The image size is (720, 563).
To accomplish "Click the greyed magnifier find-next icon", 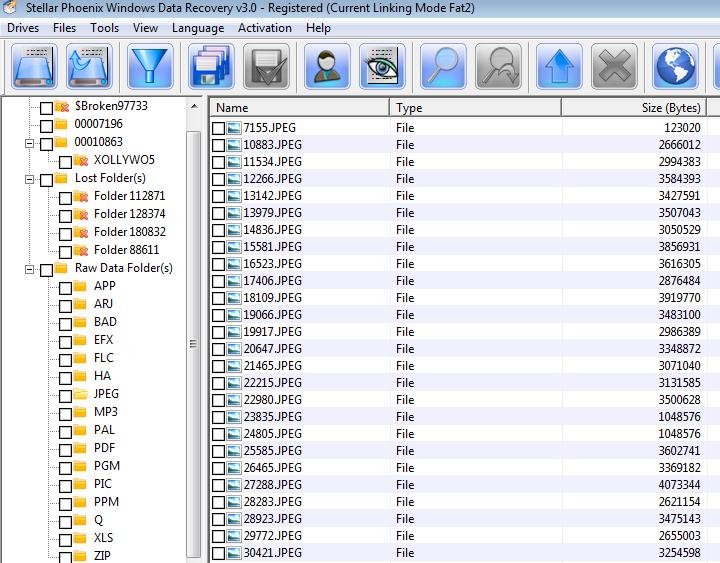I will click(x=498, y=66).
